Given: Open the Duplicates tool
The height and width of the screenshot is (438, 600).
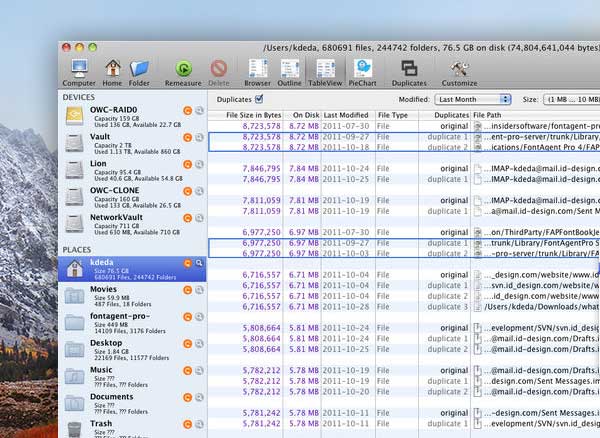Looking at the screenshot, I should click(x=409, y=73).
